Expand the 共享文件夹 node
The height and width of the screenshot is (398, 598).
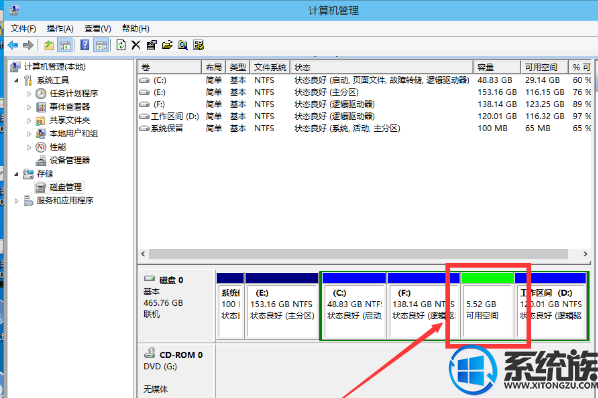click(x=29, y=120)
